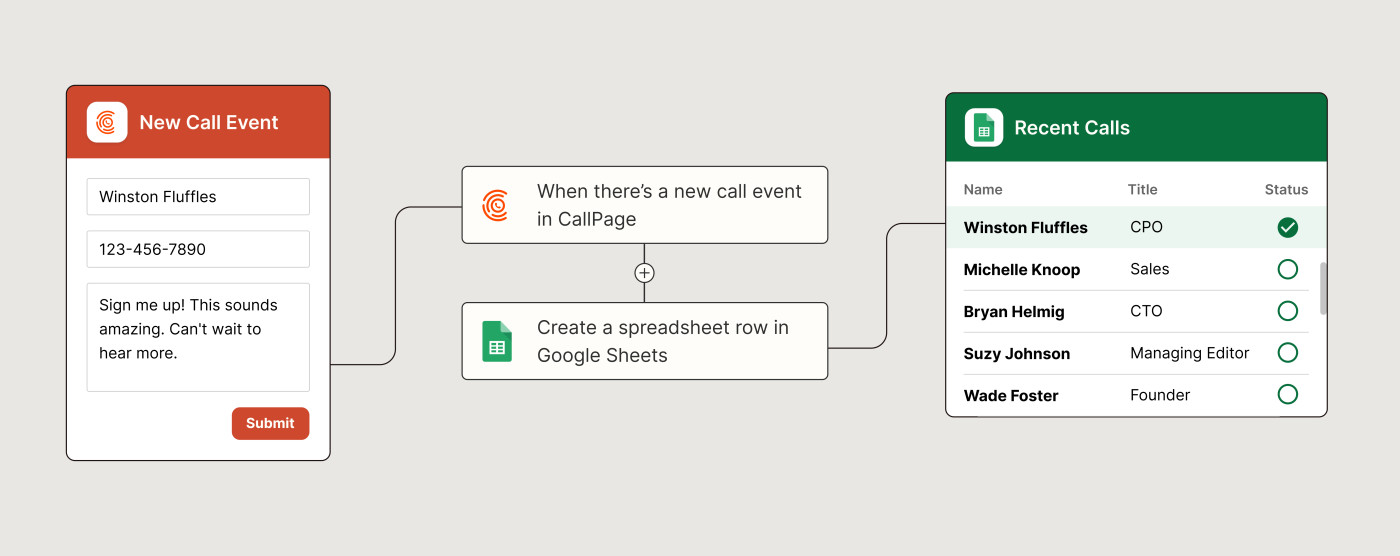Select the 'Winston Fluffles' name cell in table
1400x556 pixels.
click(x=1025, y=228)
